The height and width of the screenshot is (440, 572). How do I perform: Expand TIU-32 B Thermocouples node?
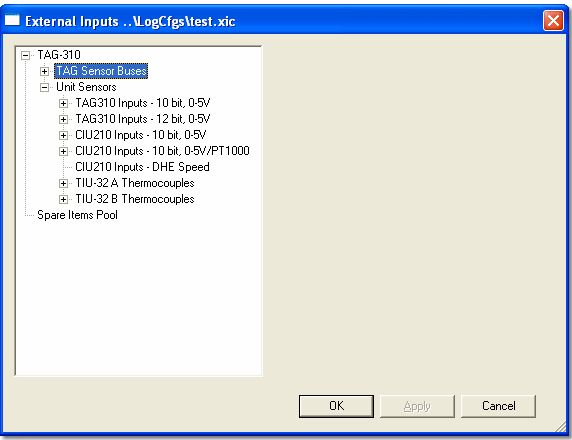click(63, 200)
